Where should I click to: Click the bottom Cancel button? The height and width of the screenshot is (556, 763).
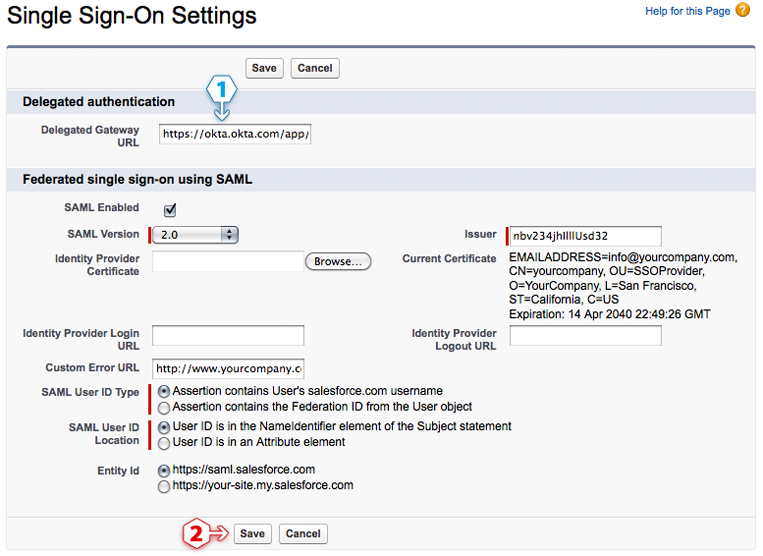click(303, 534)
